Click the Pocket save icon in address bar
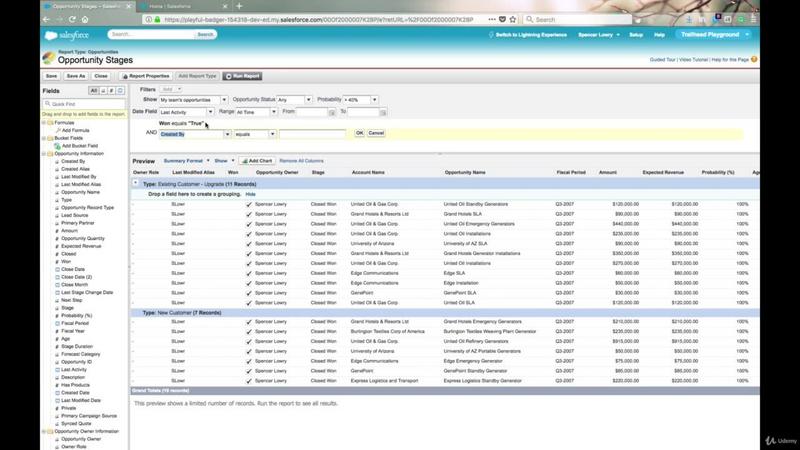Screen dimensions: 800x450 coord(502,19)
